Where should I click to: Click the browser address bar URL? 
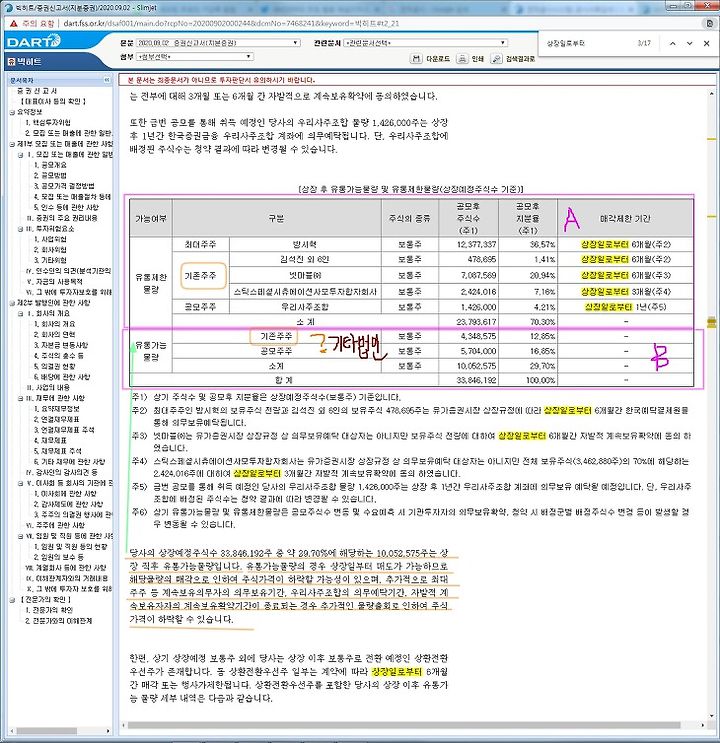231,23
